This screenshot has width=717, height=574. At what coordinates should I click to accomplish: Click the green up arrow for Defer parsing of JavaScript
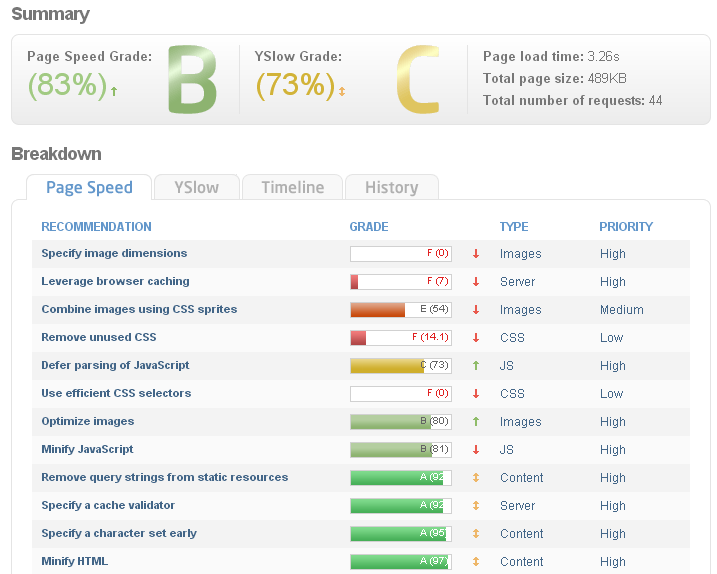476,366
